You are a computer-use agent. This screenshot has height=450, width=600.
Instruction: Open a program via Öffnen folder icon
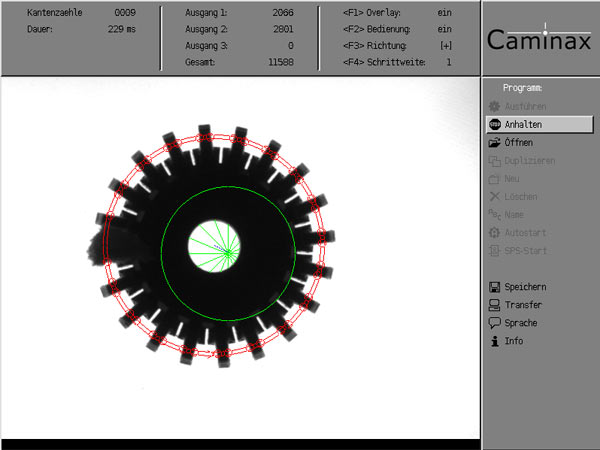click(x=494, y=143)
